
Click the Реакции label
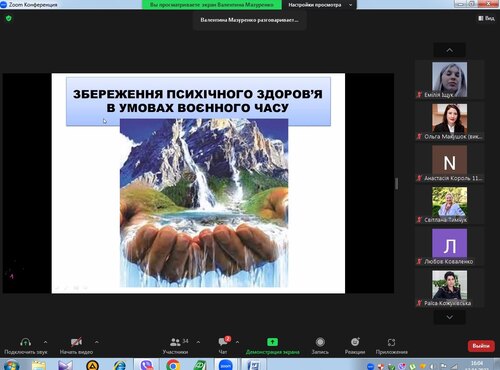355,352
